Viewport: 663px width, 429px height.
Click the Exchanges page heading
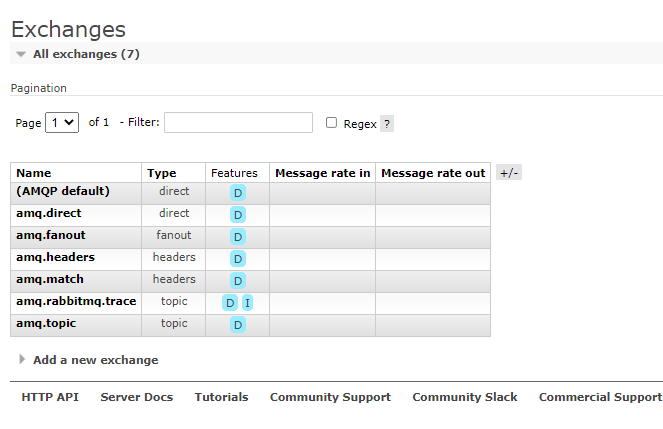[68, 29]
